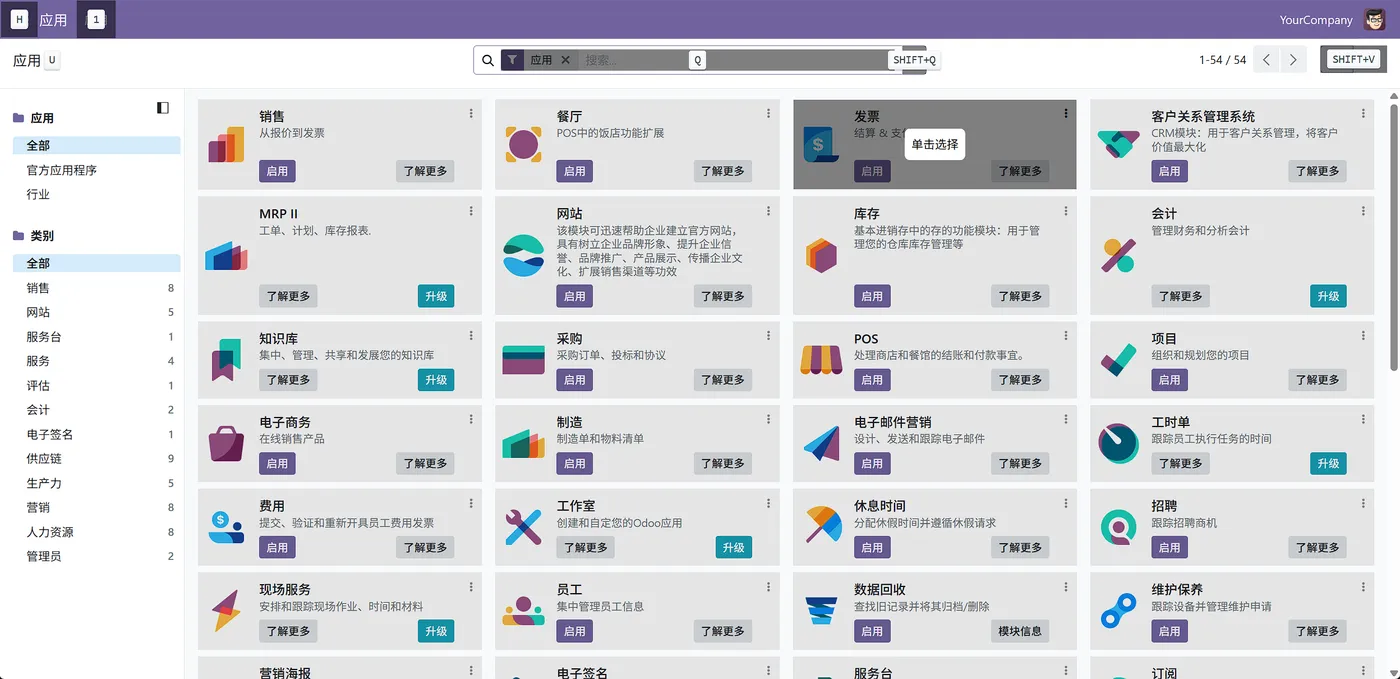Image resolution: width=1400 pixels, height=679 pixels.
Task: Click the Accounting (会计) app icon
Action: click(1118, 256)
